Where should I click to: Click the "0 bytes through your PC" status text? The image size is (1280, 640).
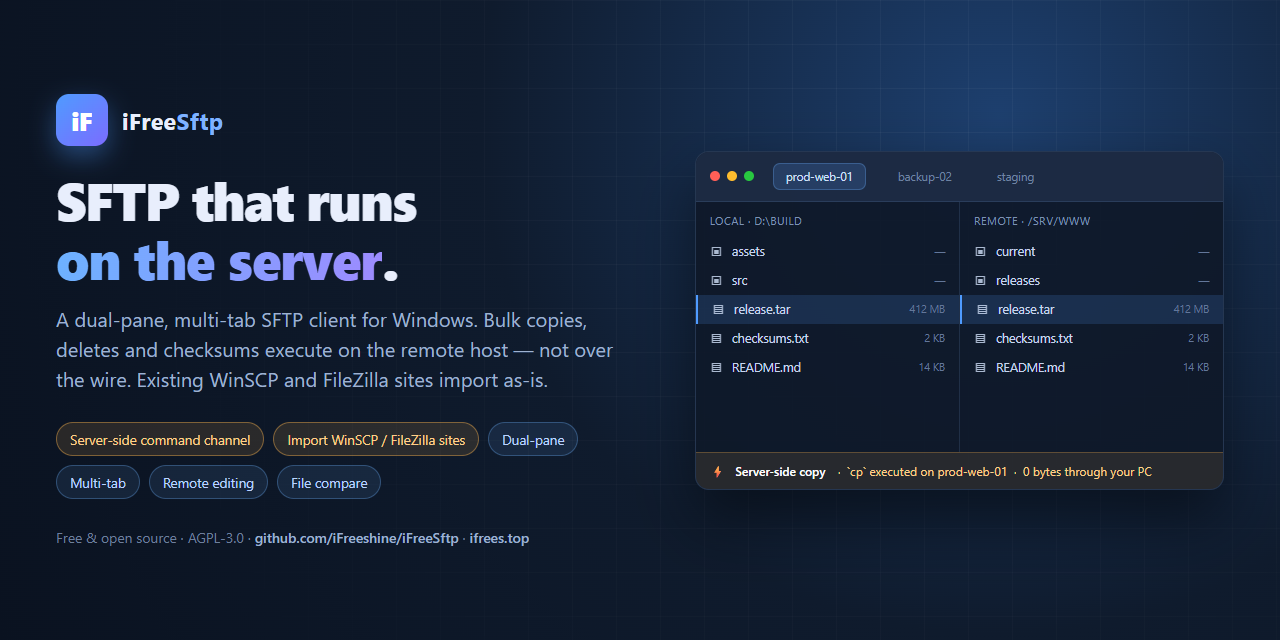click(1087, 472)
